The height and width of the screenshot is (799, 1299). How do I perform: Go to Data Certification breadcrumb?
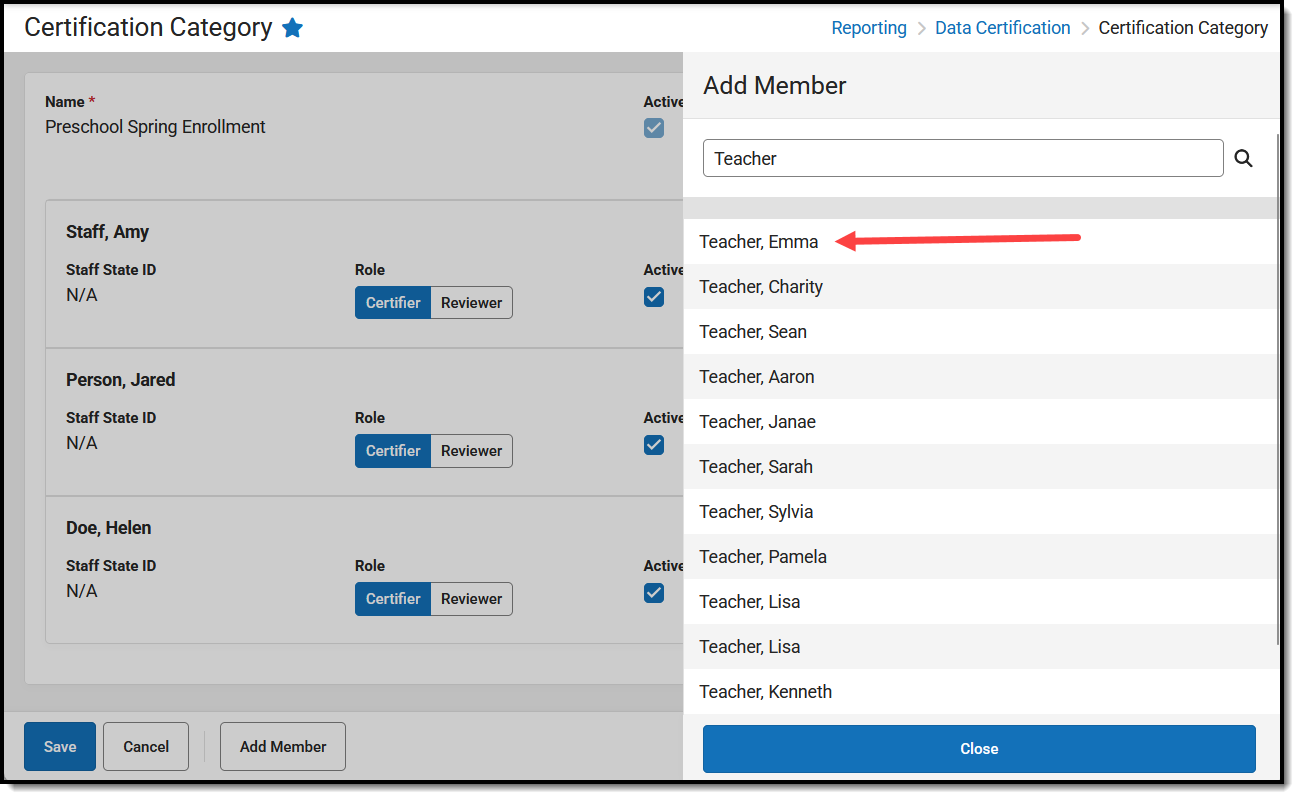(1003, 28)
